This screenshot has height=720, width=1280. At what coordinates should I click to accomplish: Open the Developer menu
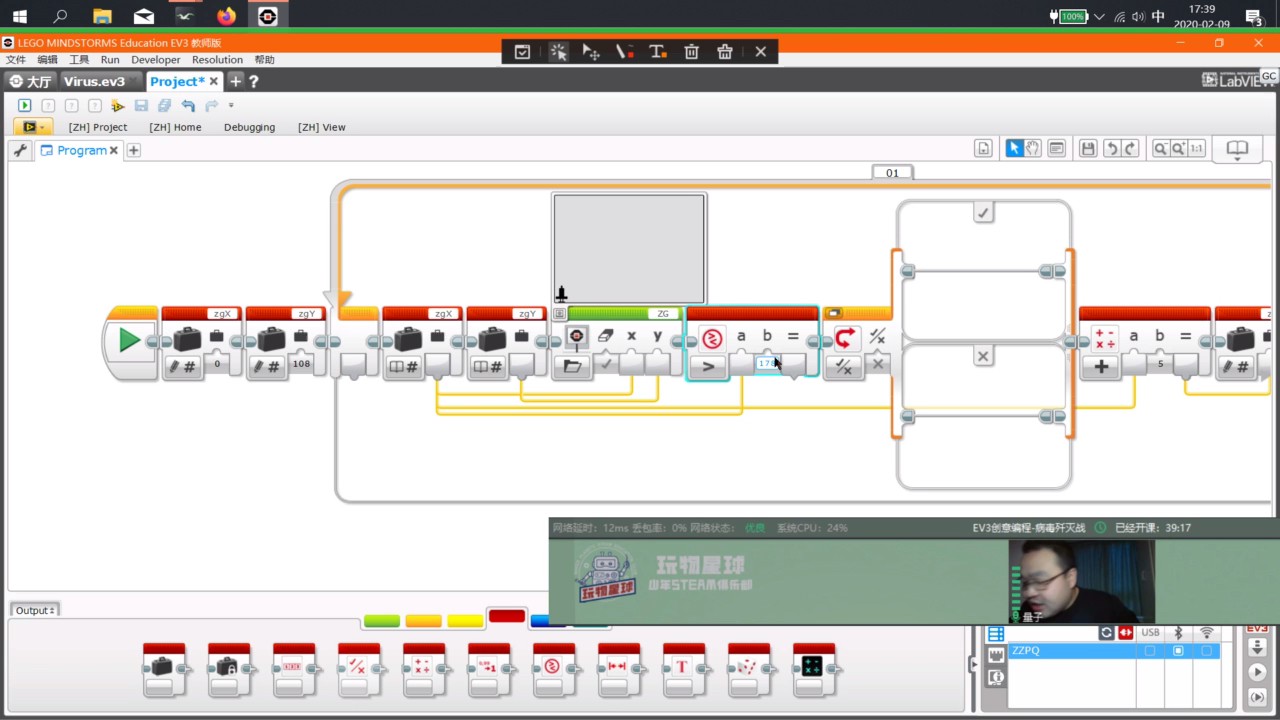pos(156,60)
